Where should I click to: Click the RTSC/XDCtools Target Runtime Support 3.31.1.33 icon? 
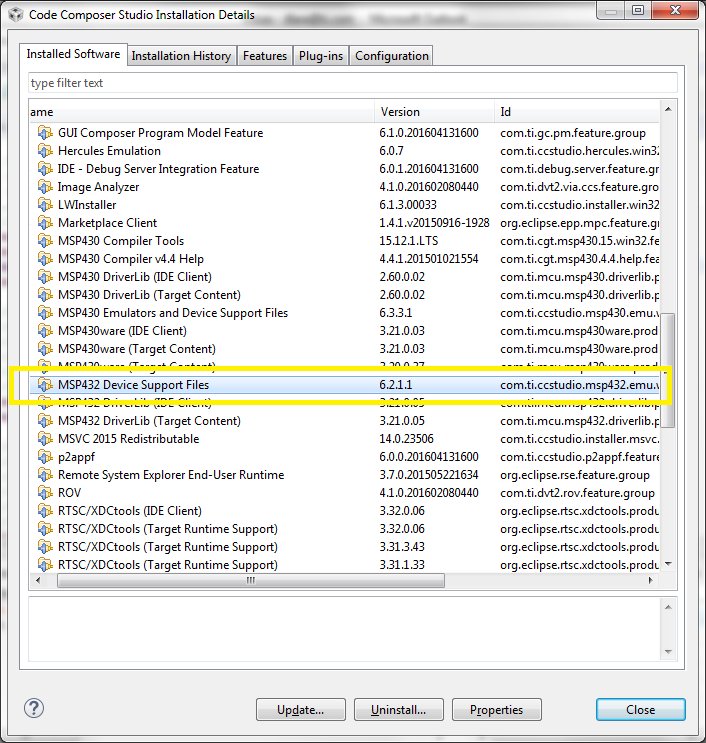[x=45, y=565]
